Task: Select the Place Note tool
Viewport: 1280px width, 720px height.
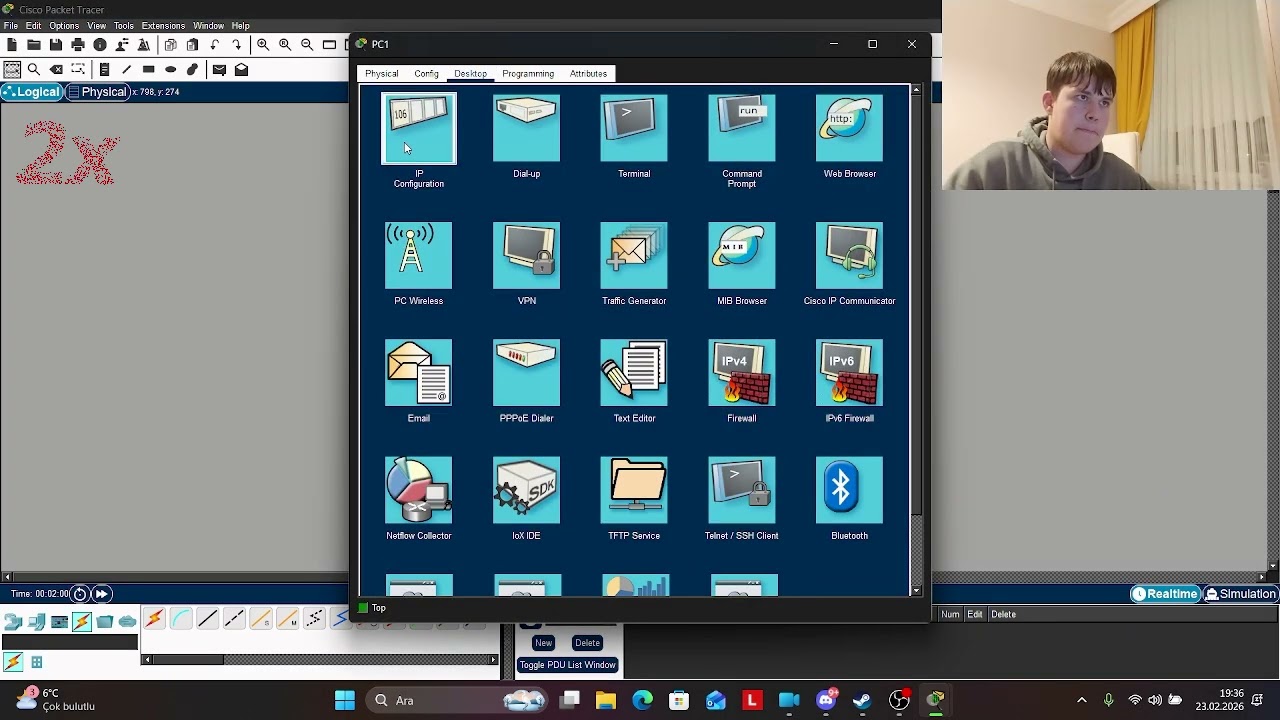Action: click(x=104, y=69)
